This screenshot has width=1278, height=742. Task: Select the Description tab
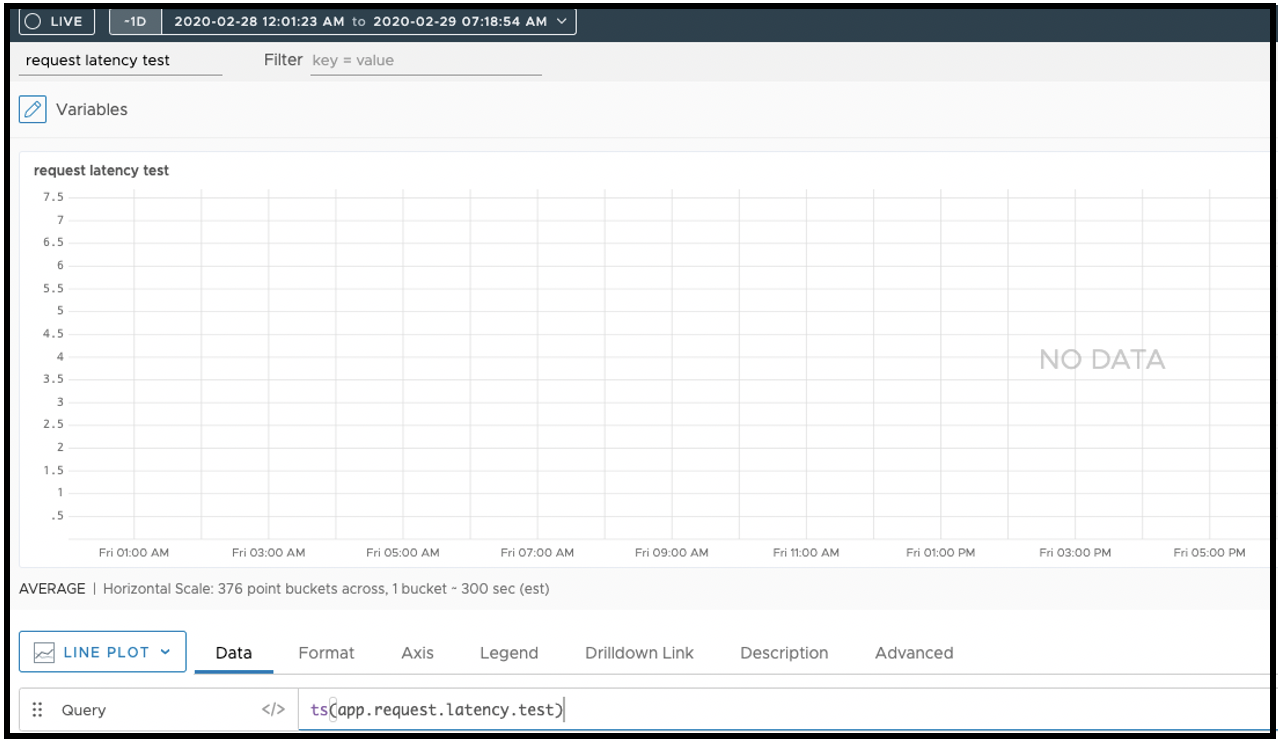[x=784, y=653]
